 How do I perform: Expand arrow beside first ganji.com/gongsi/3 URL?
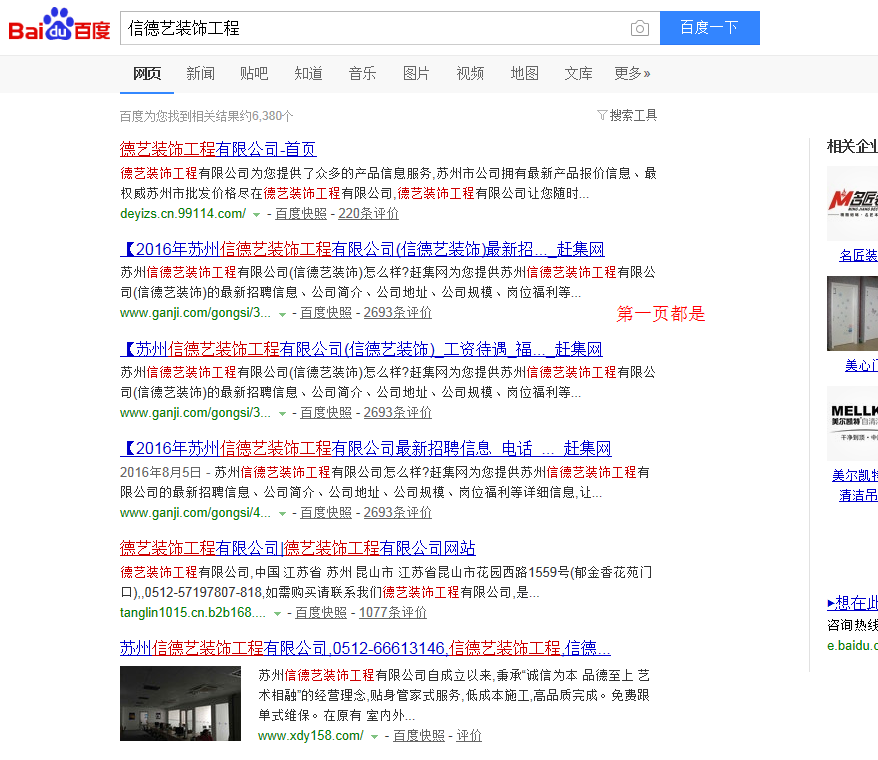click(283, 314)
